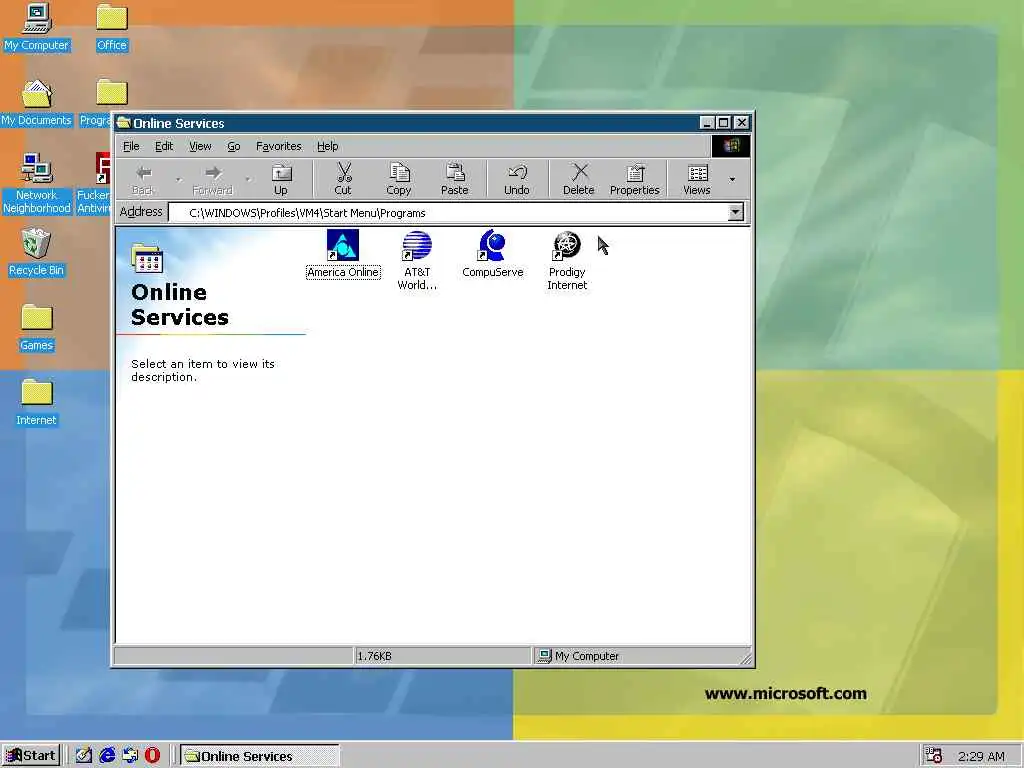Select the AT&T World shortcut icon
Viewport: 1024px width, 768px height.
(417, 246)
